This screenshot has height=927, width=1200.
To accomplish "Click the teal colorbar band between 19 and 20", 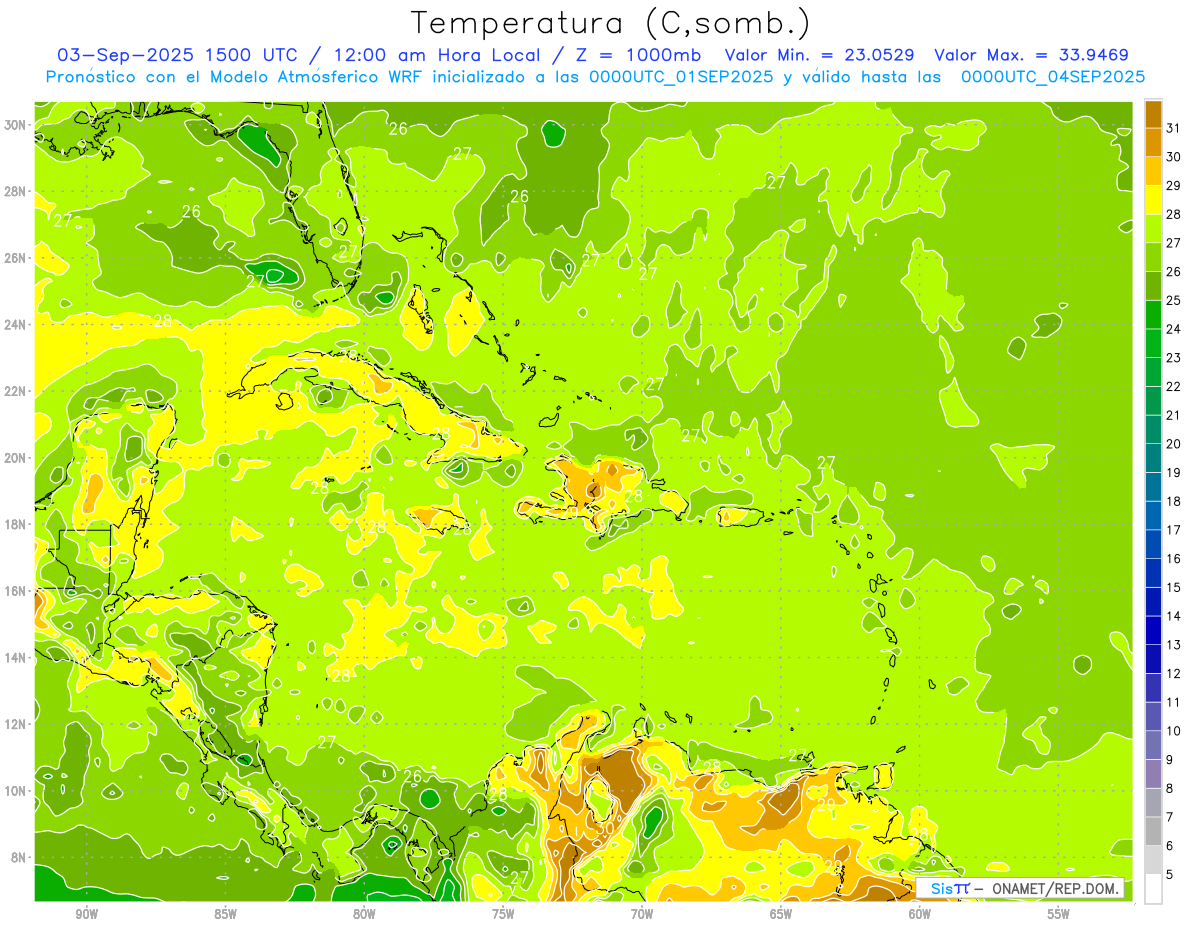I will point(1153,459).
